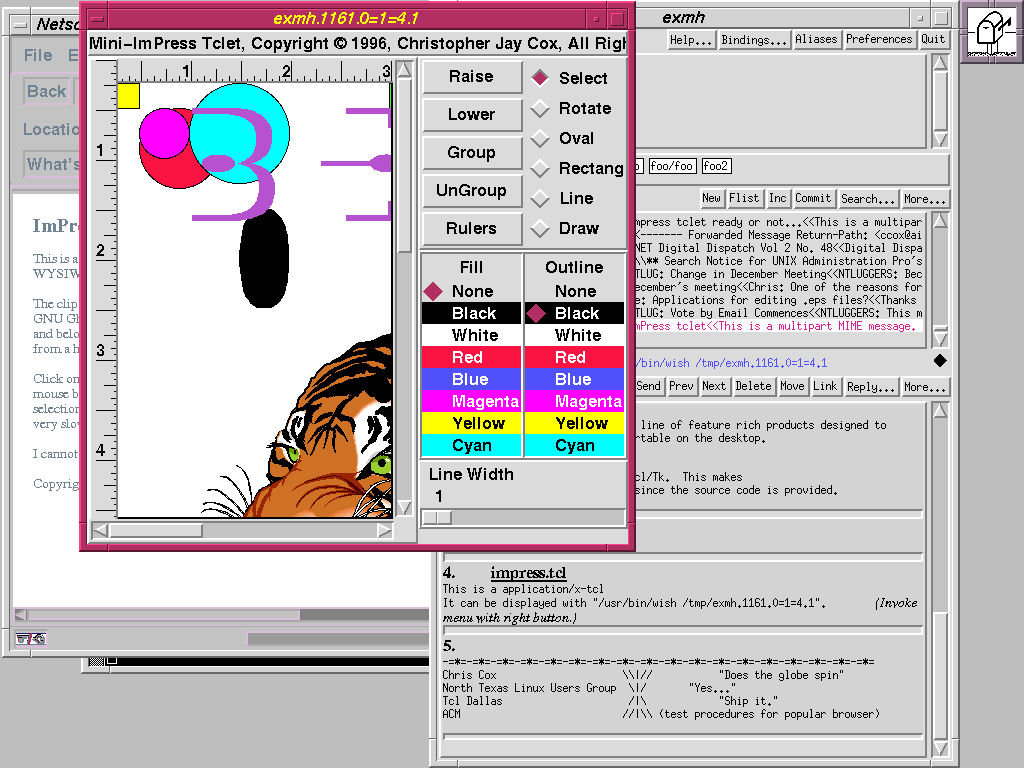Image resolution: width=1024 pixels, height=768 pixels.
Task: Pick Yellow in the Outline column
Action: [x=575, y=423]
